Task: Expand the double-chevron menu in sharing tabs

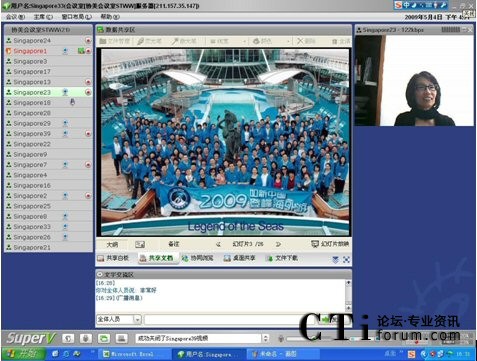Action: pos(335,260)
